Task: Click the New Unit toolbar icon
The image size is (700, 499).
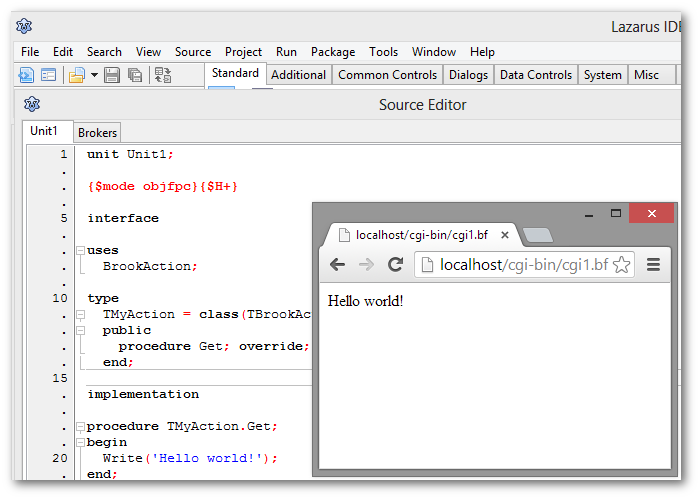Action: point(26,75)
